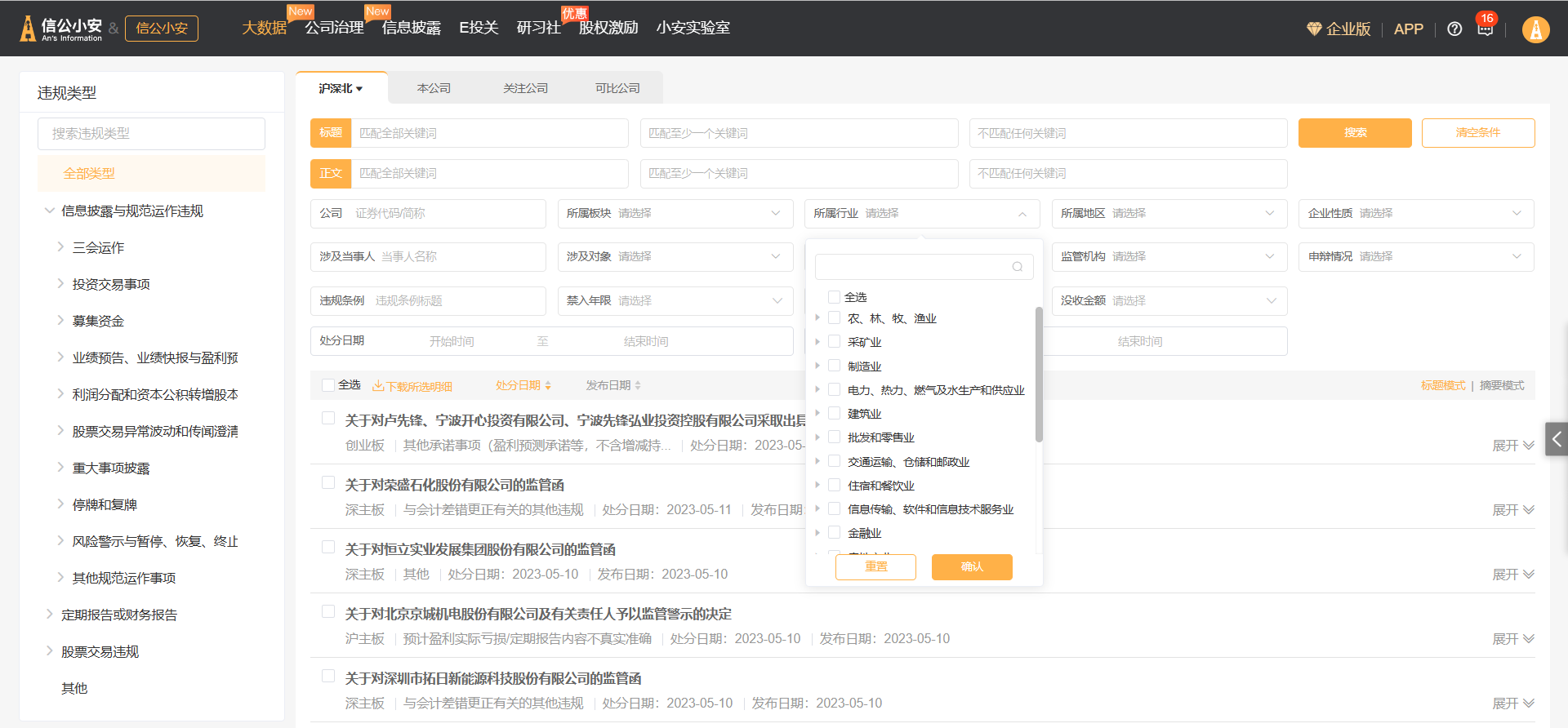This screenshot has width=1568, height=728.
Task: Check the 金融业 checkbox
Action: click(834, 532)
